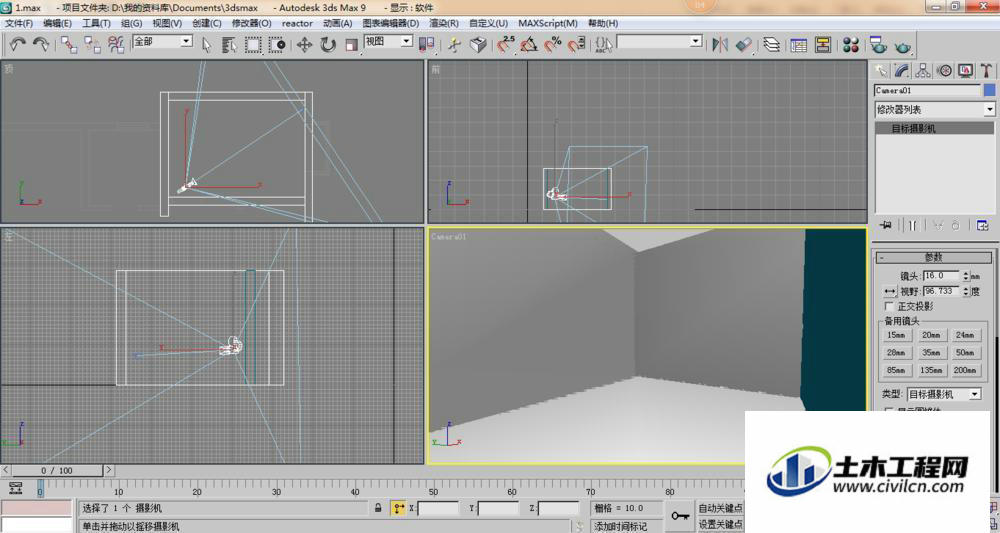Toggle Angle Snap icon
This screenshot has width=1000, height=533.
(x=529, y=45)
